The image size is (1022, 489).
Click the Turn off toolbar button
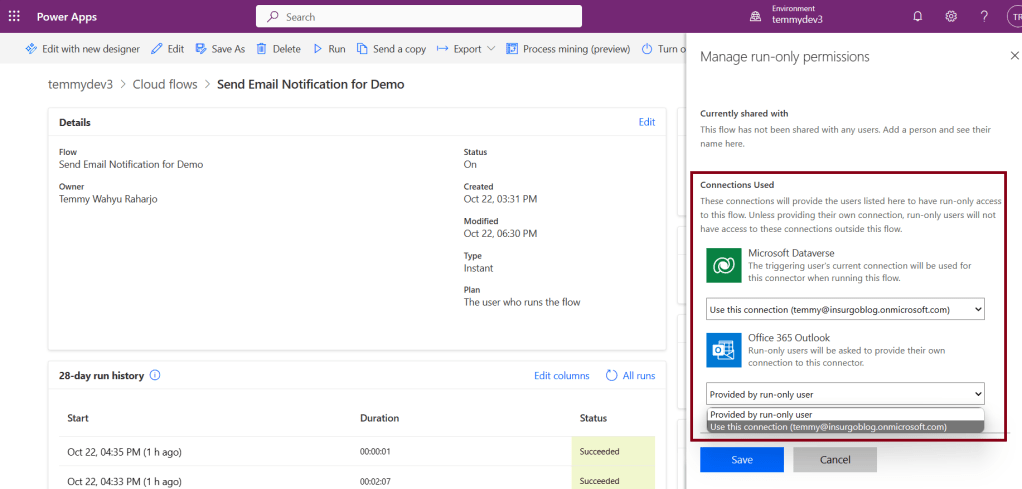coord(664,49)
